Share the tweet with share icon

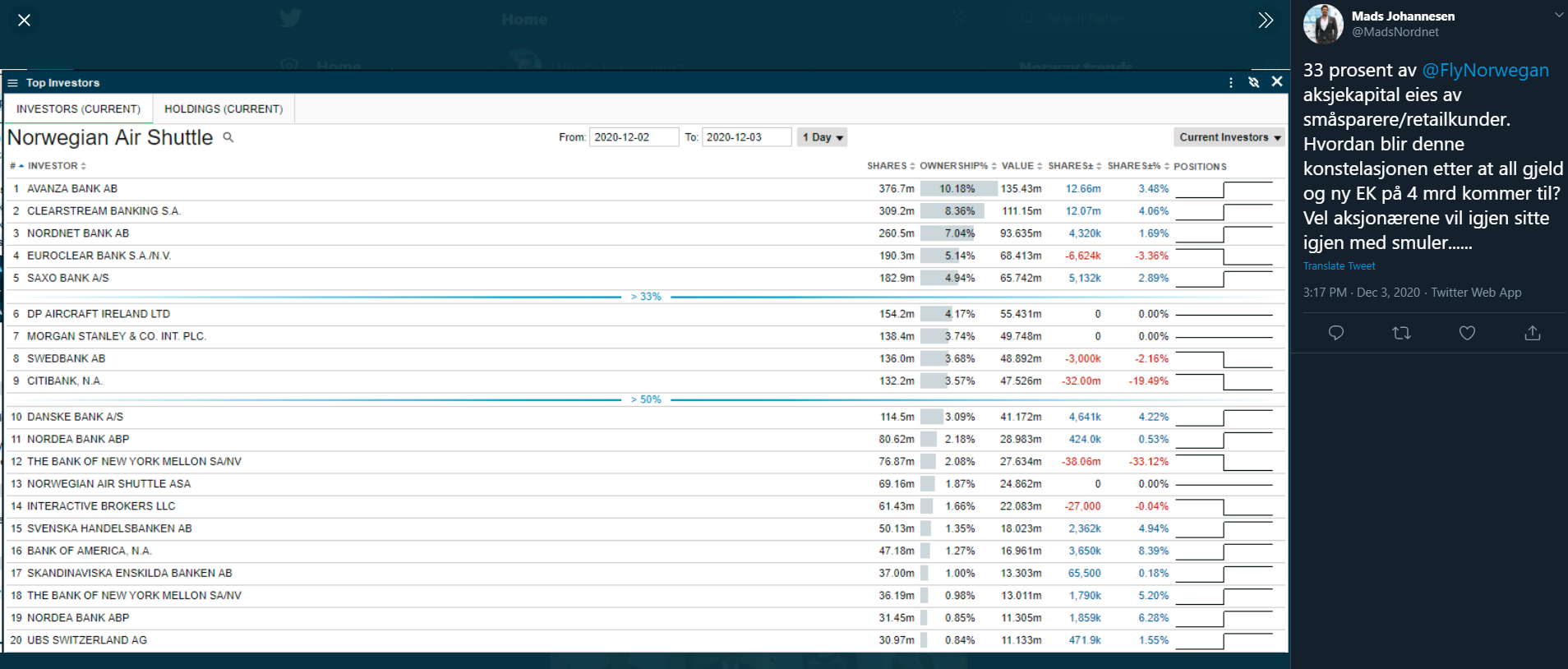[x=1533, y=333]
